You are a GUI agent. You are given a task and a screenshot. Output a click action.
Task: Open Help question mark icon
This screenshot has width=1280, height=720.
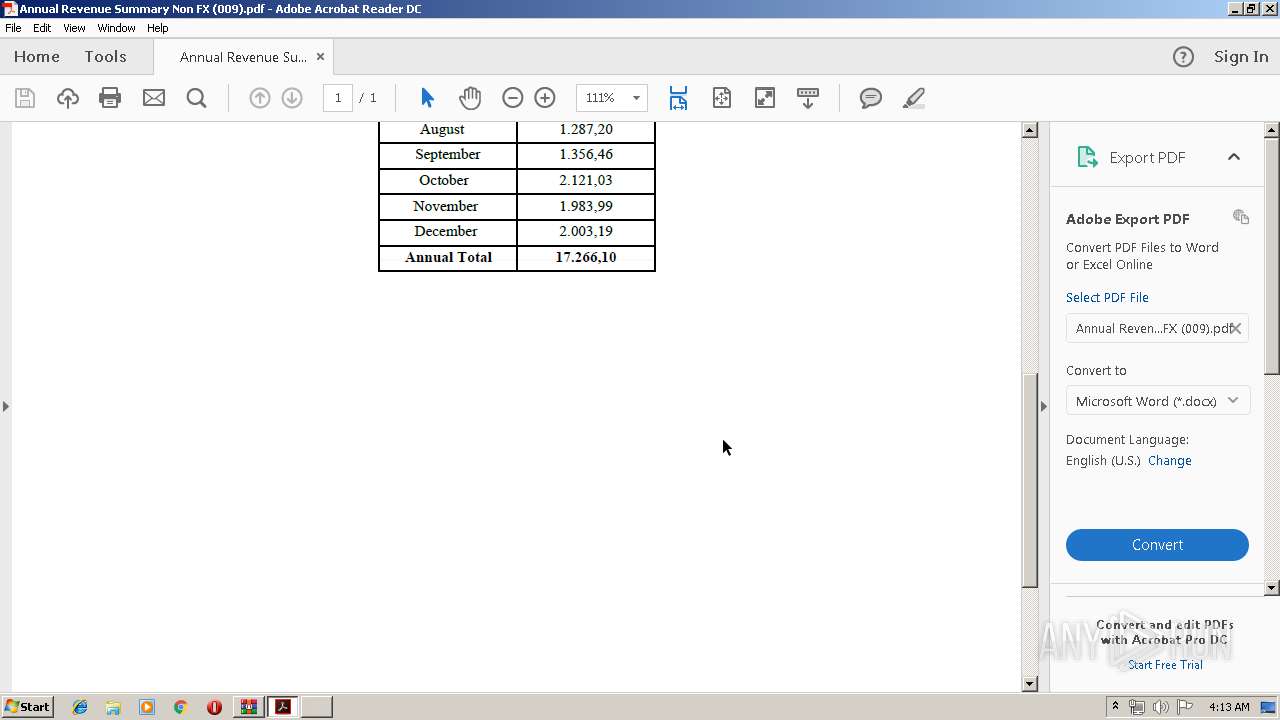point(1183,57)
